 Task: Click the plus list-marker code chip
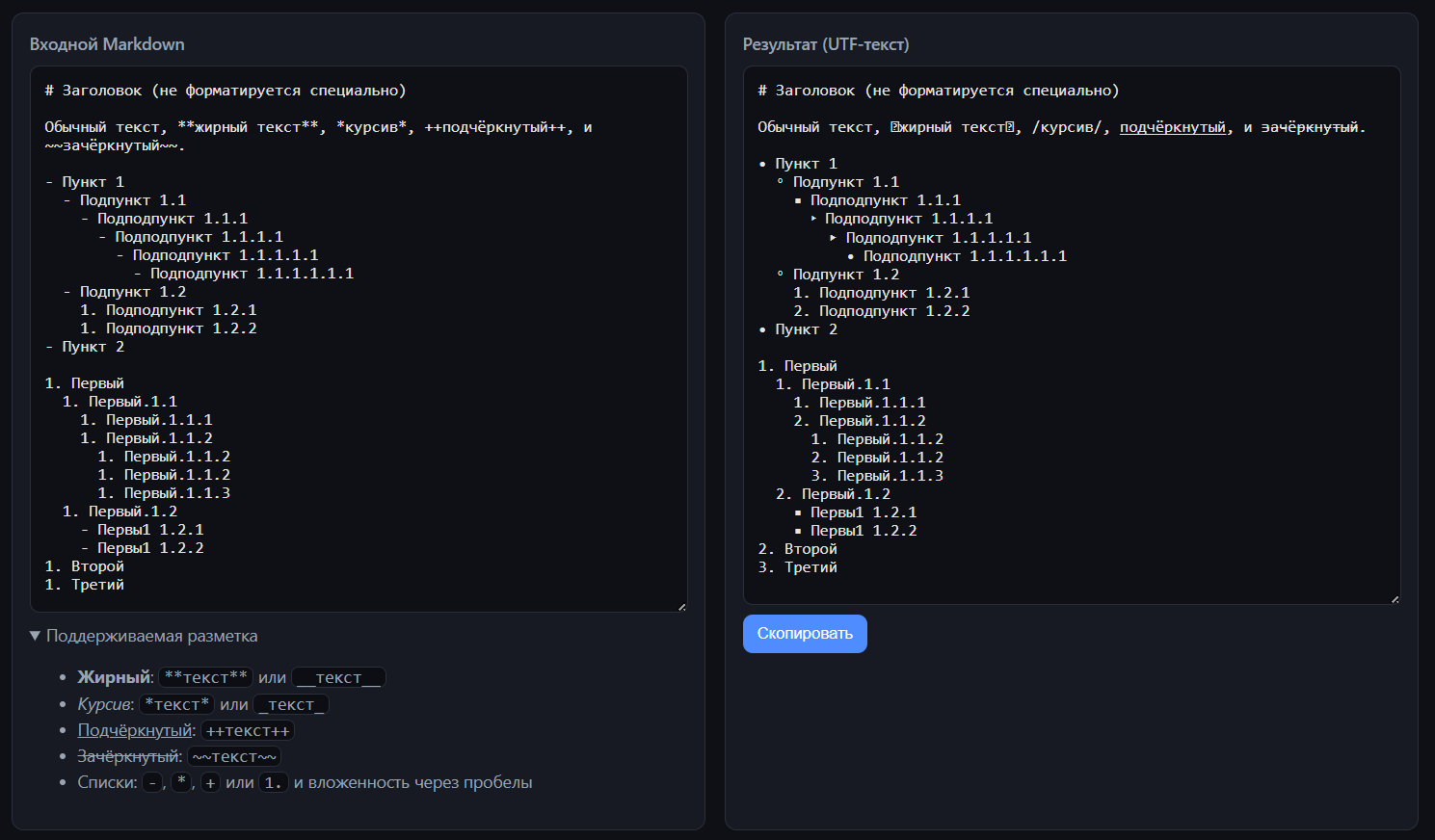210,782
